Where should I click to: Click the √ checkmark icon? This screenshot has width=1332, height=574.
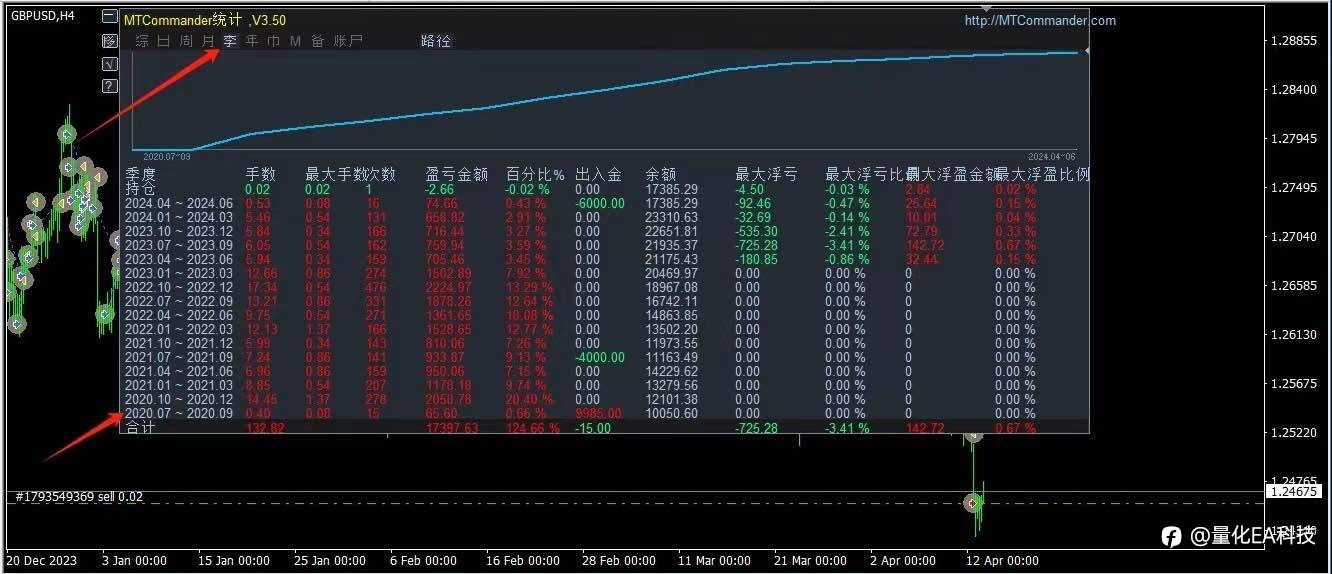(x=110, y=64)
